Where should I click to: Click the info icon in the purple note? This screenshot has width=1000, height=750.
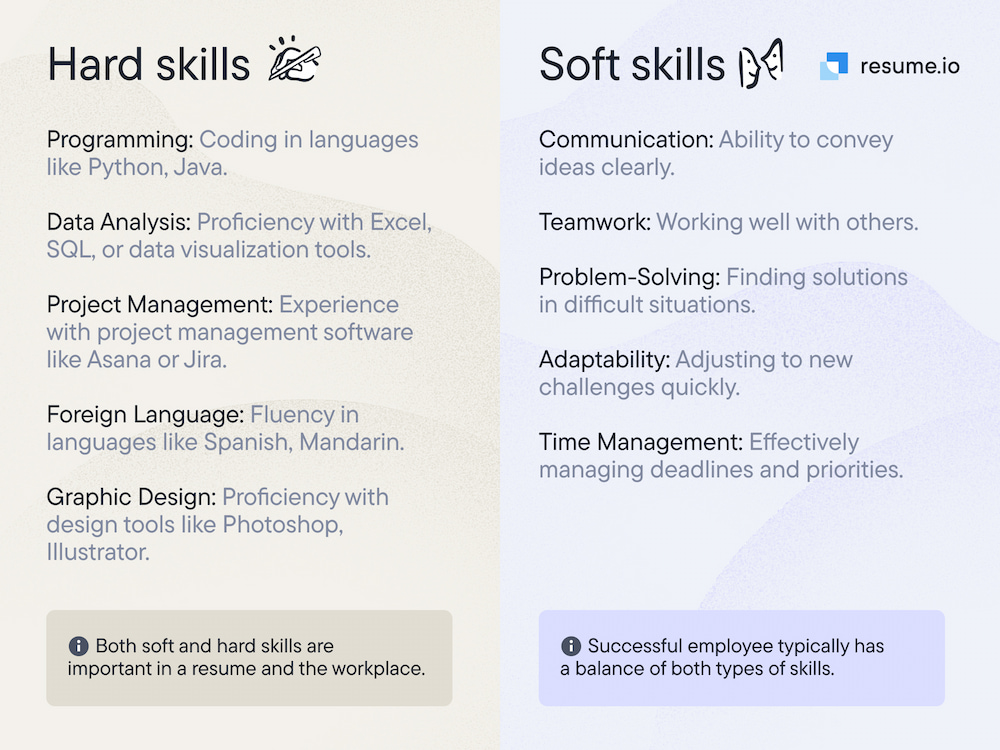pyautogui.click(x=571, y=646)
